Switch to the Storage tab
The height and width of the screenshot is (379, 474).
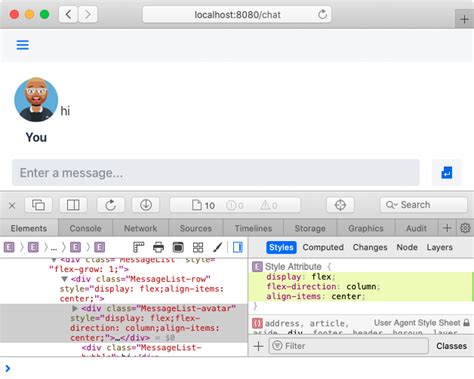310,228
